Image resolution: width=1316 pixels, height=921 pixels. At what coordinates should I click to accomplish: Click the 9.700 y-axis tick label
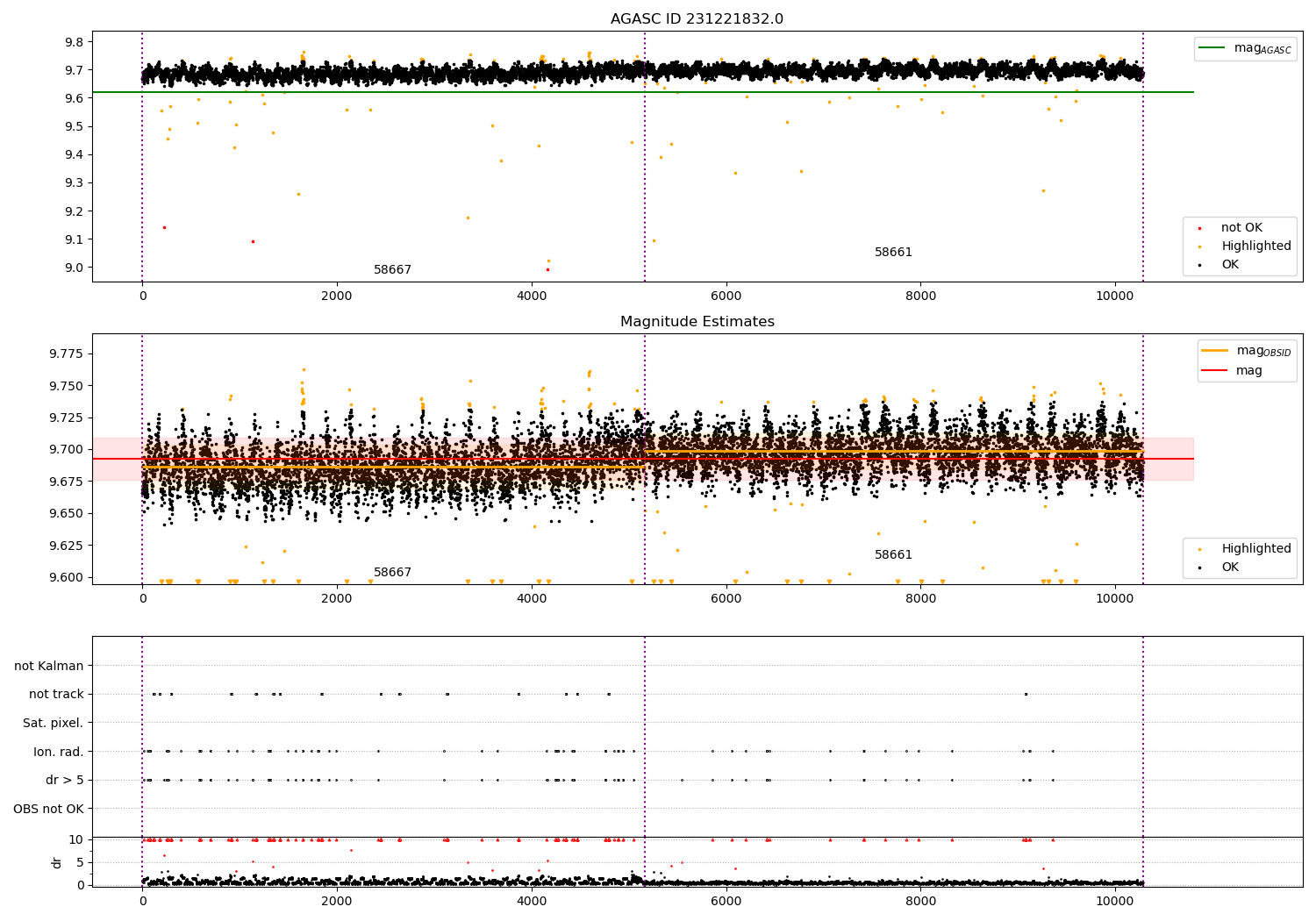68,449
